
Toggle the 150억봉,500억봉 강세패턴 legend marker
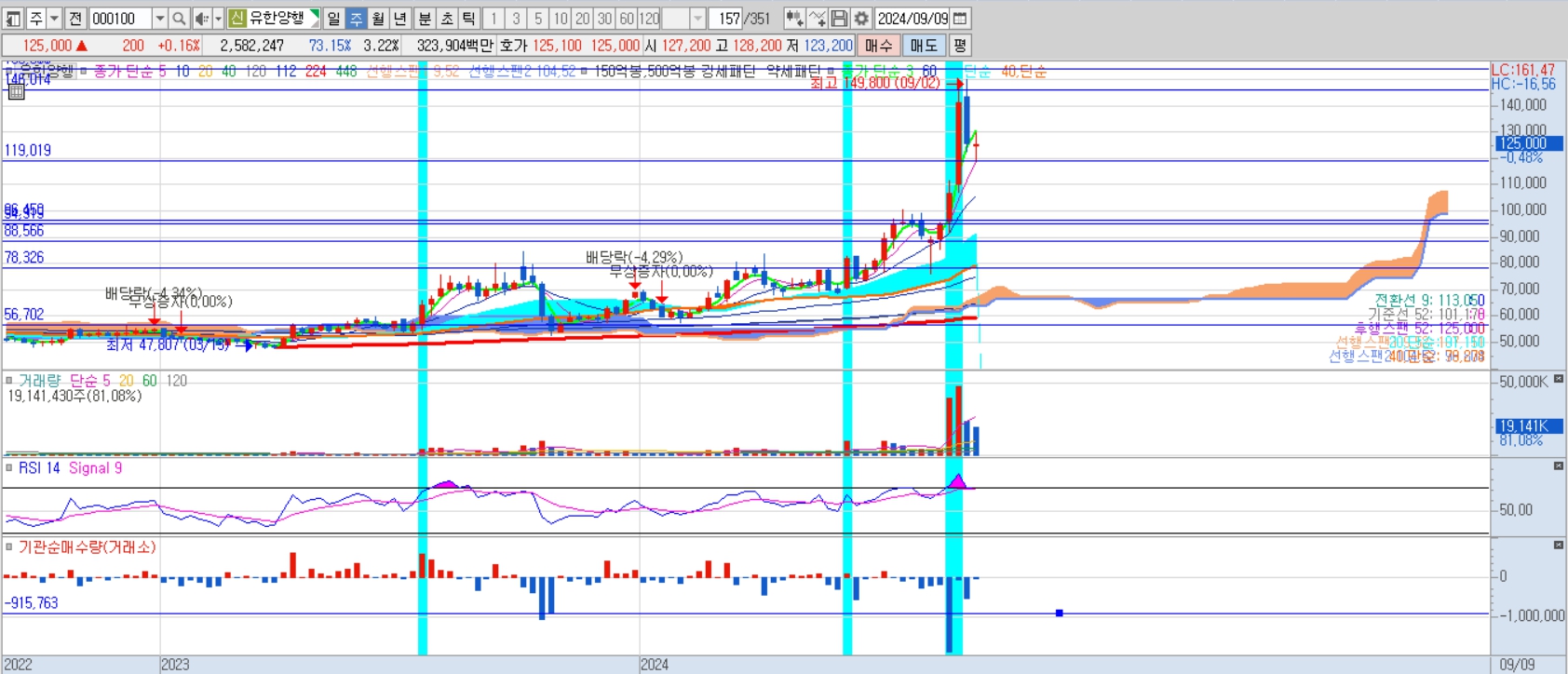584,71
